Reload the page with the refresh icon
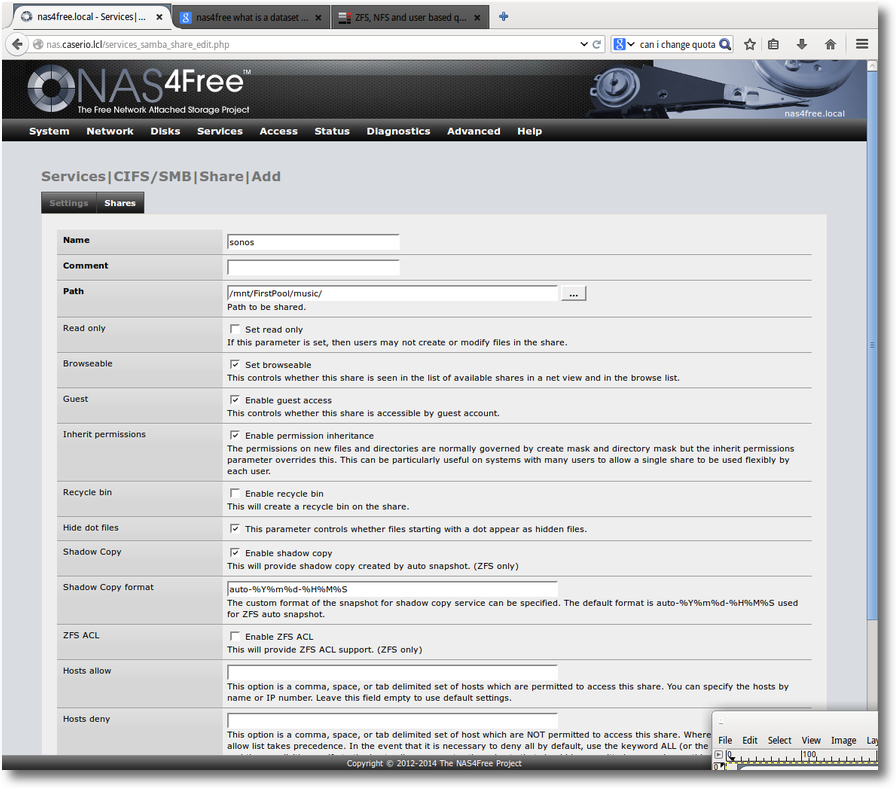This screenshot has width=896, height=788. (597, 44)
